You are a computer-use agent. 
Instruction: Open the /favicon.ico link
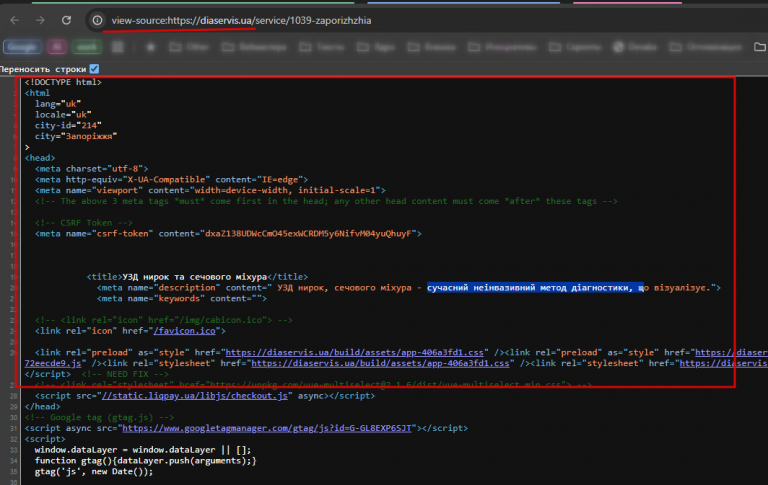coord(184,331)
